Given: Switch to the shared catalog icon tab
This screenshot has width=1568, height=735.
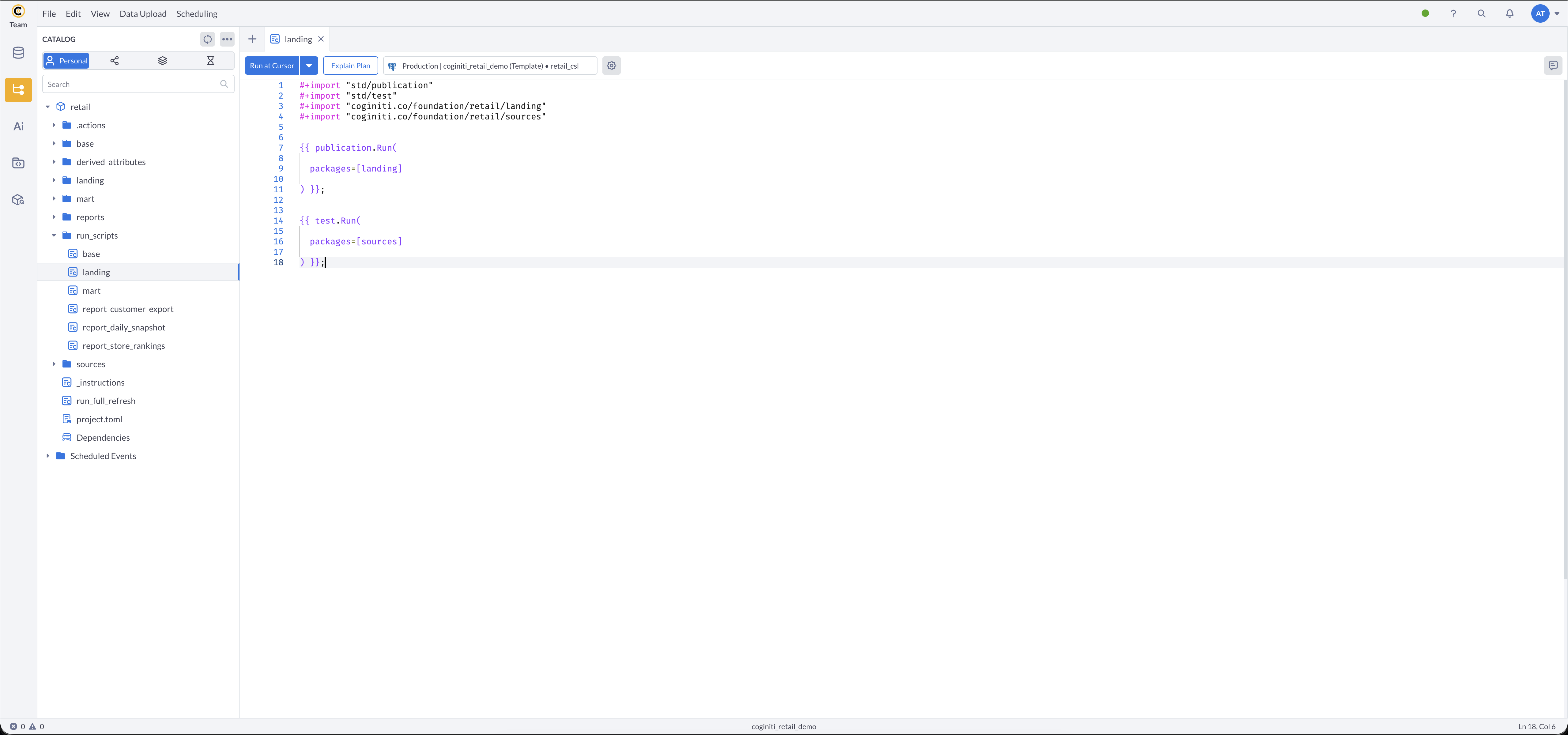Looking at the screenshot, I should 115,61.
